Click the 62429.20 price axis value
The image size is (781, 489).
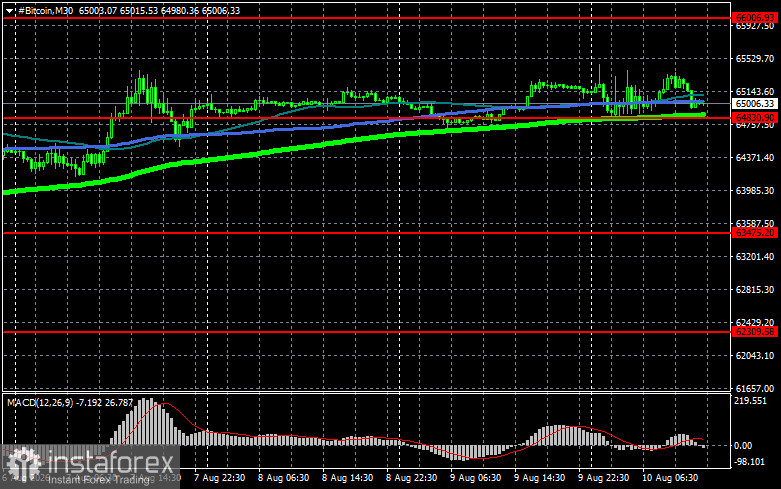click(x=755, y=322)
